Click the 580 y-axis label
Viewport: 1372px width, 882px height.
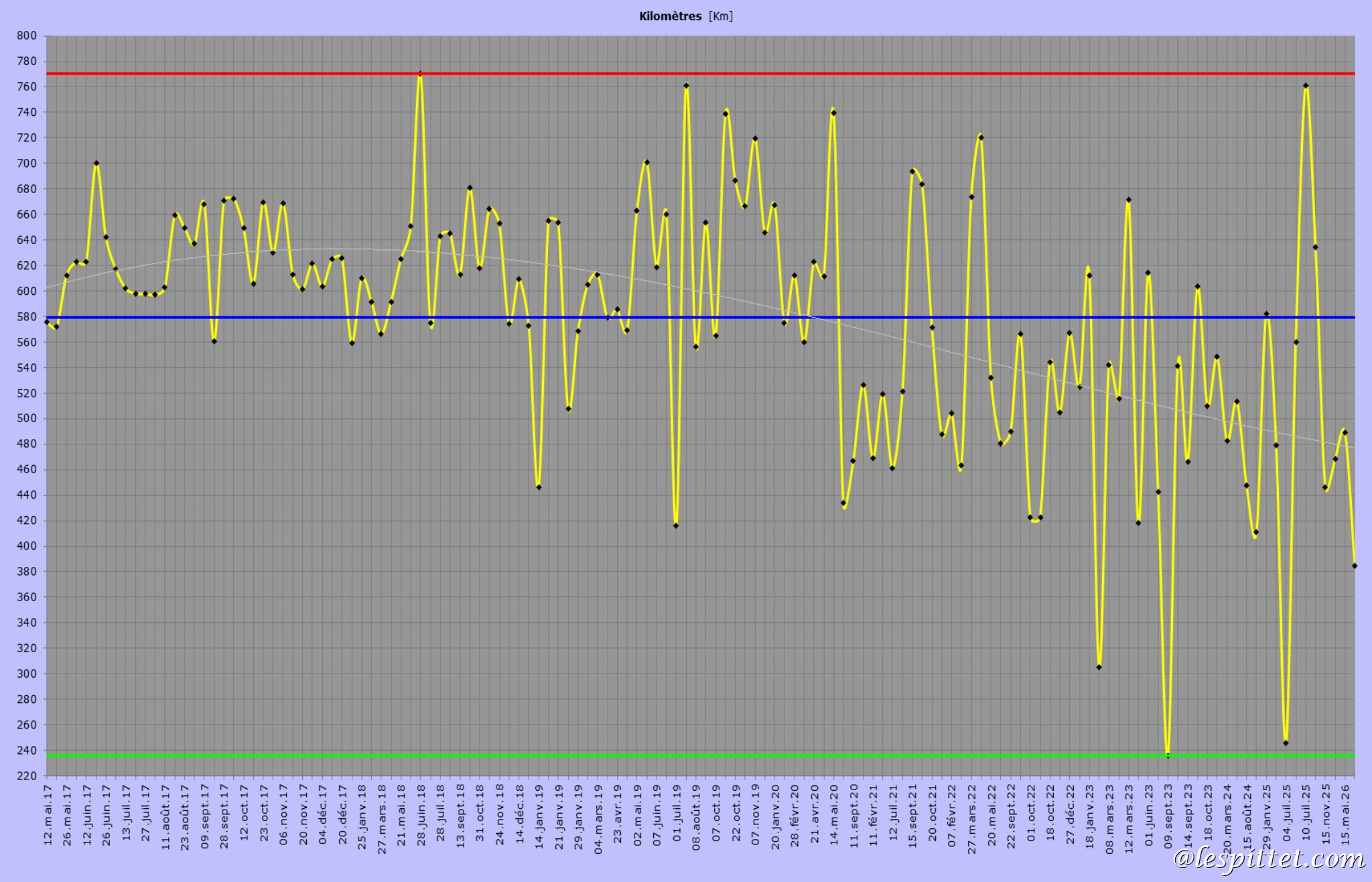click(27, 316)
